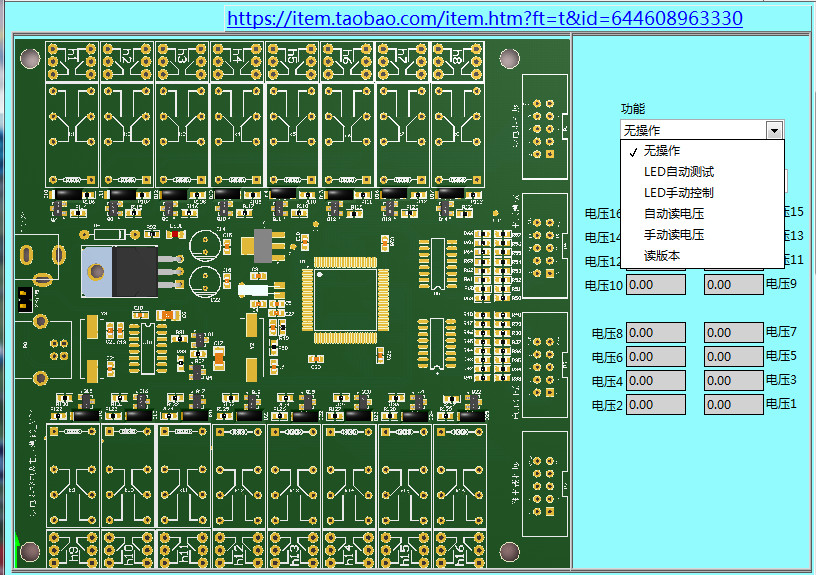The image size is (816, 575).
Task: Click the 电压1 value field
Action: pos(734,405)
